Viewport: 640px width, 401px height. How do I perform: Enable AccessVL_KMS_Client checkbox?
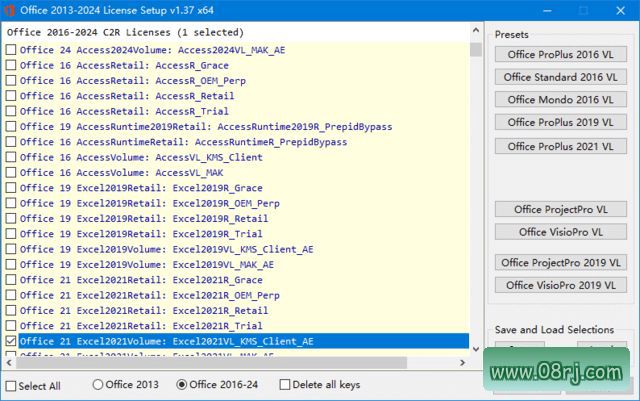(11, 157)
